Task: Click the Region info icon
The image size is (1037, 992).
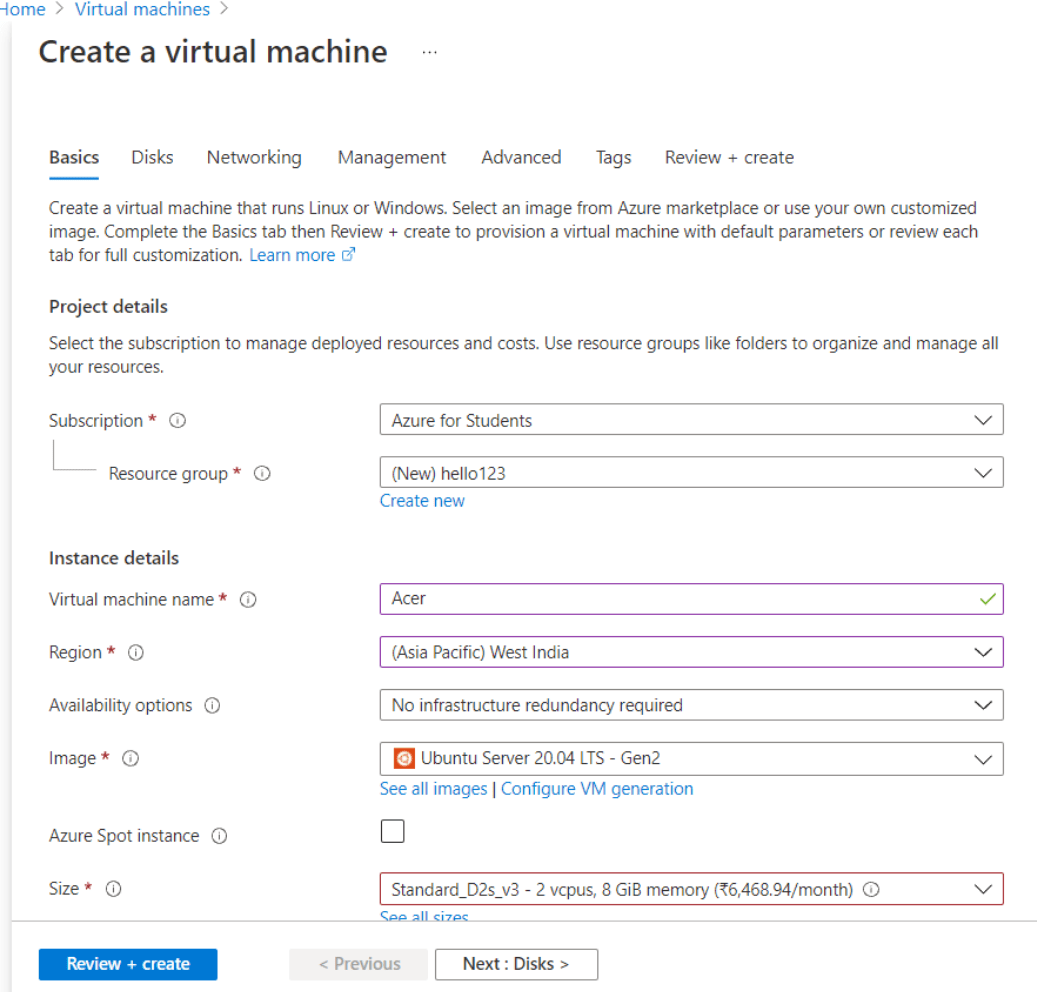Action: click(136, 653)
